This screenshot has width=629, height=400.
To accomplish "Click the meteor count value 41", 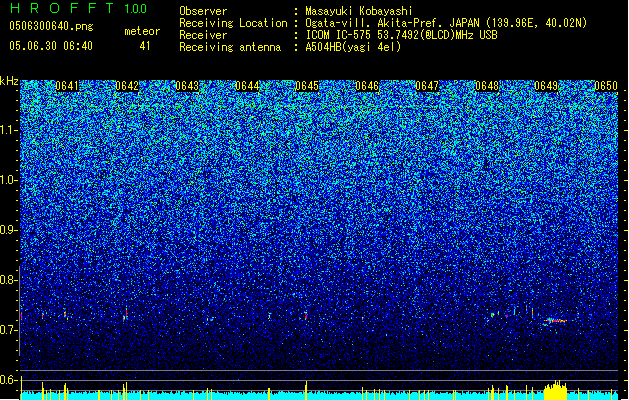I will click(x=145, y=46).
